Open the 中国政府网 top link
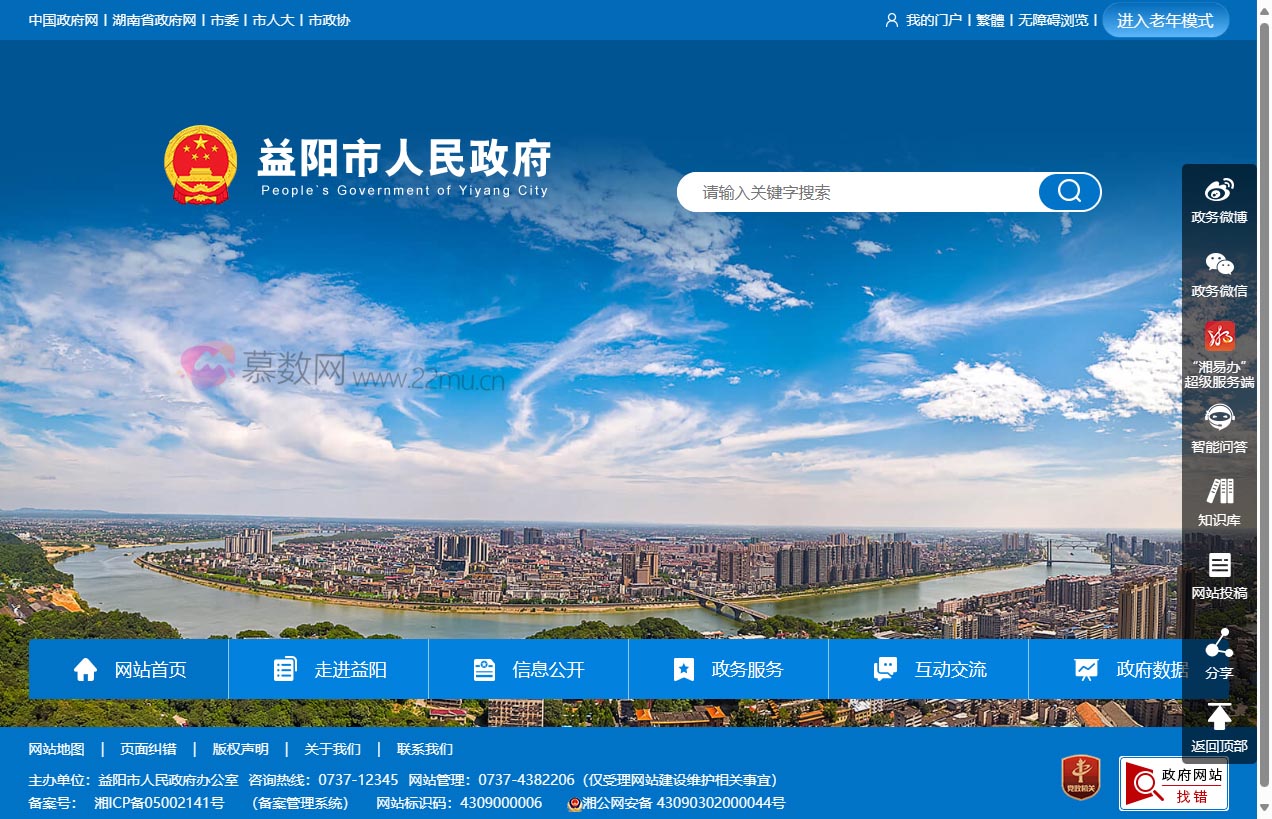The width and height of the screenshot is (1272, 819). tap(63, 20)
